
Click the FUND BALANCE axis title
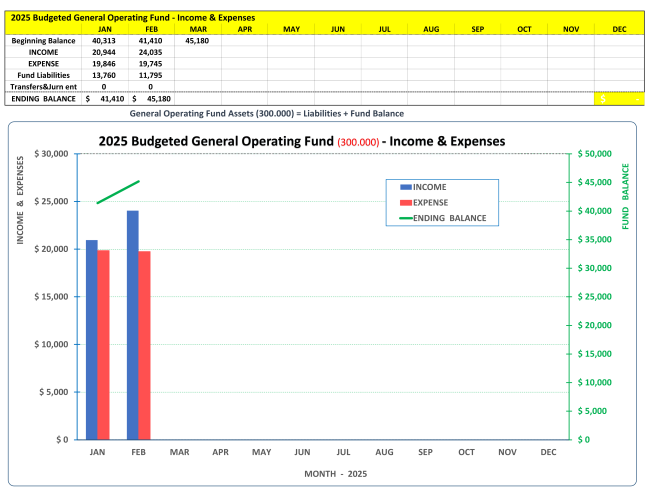click(626, 197)
